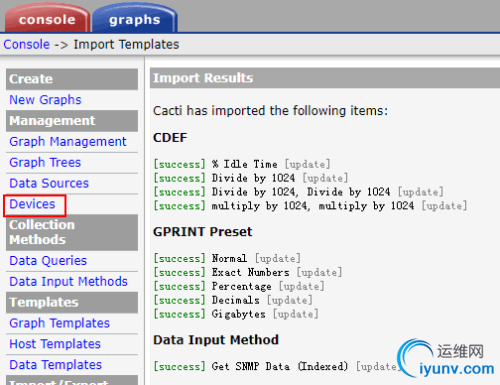This screenshot has height=385, width=500.
Task: Select the '% Idle Time' result row
Action: point(242,164)
